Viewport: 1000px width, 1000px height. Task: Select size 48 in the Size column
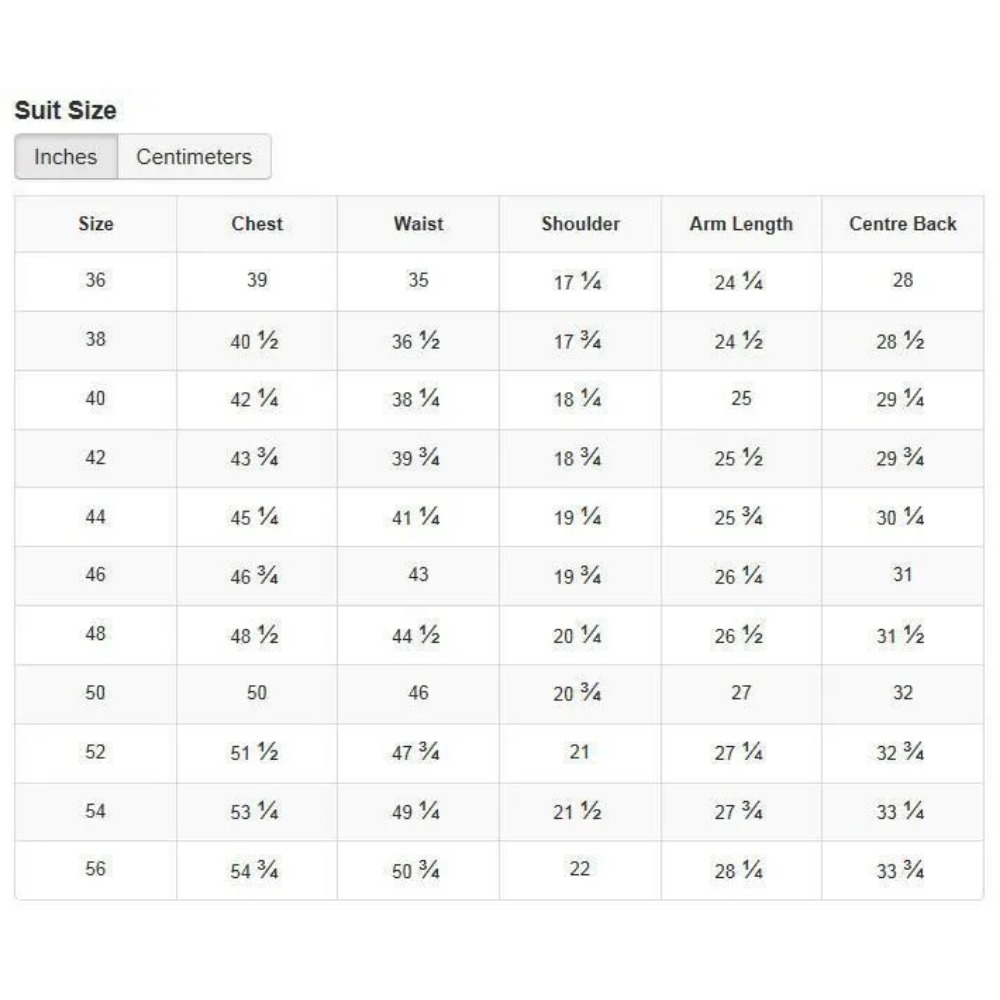95,634
